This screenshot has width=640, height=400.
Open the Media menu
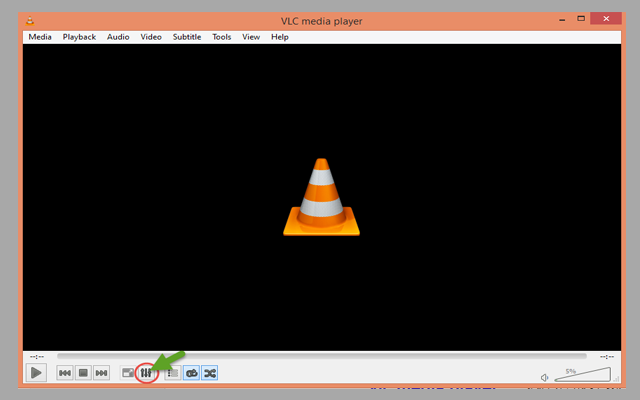(x=40, y=37)
